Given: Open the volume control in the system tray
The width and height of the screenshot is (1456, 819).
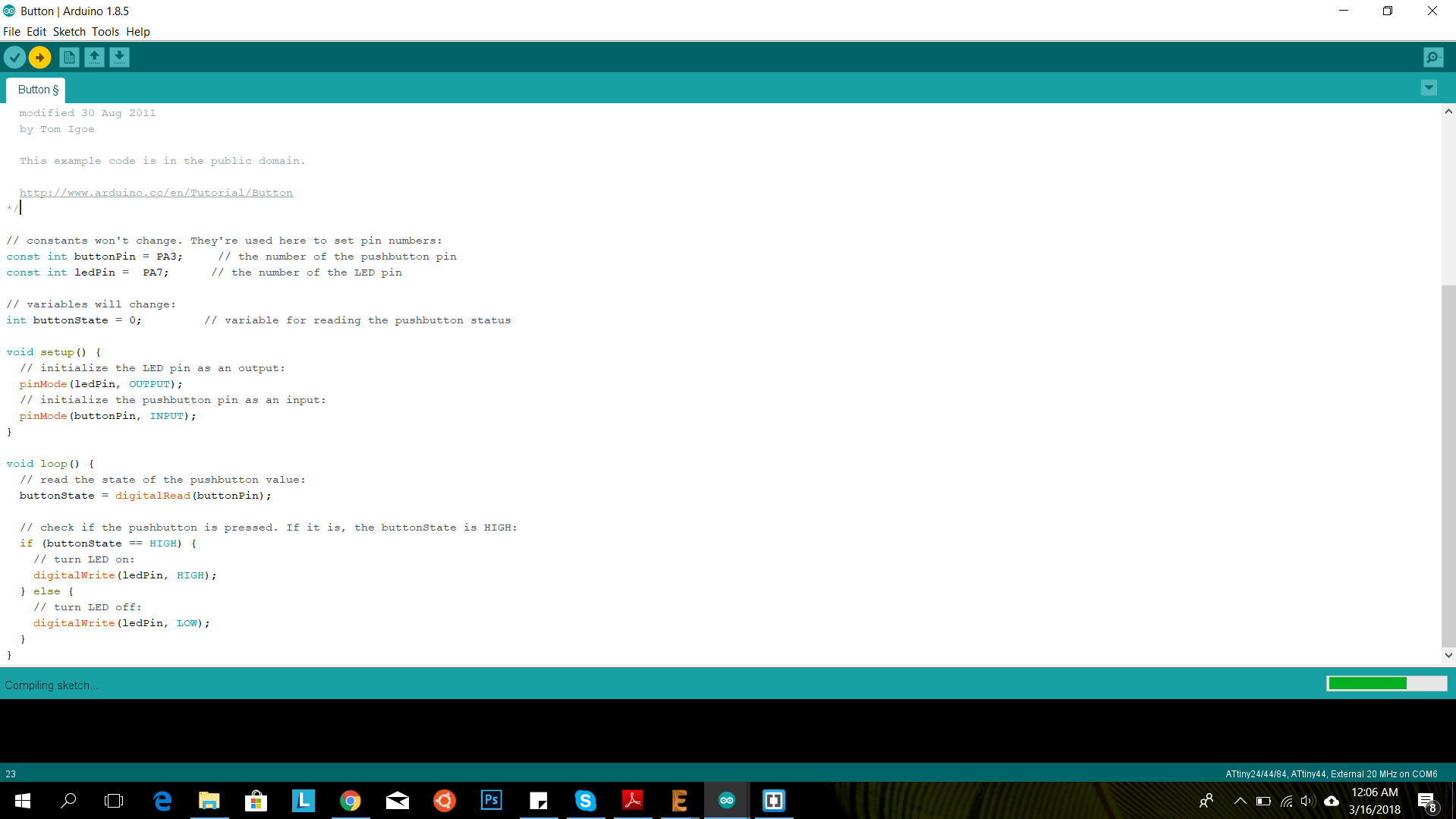Looking at the screenshot, I should [x=1307, y=801].
